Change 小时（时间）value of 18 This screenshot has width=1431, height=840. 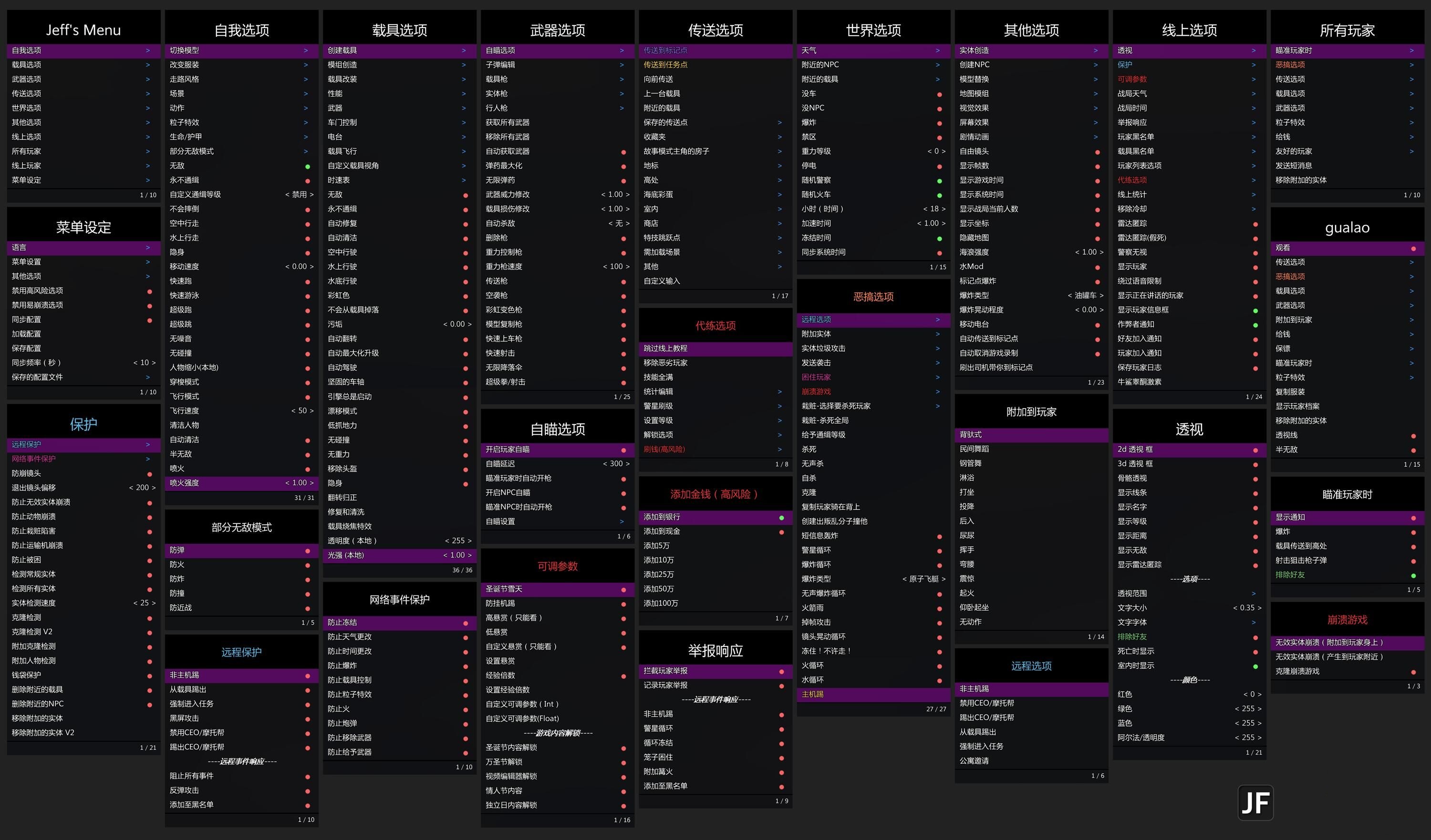click(934, 209)
